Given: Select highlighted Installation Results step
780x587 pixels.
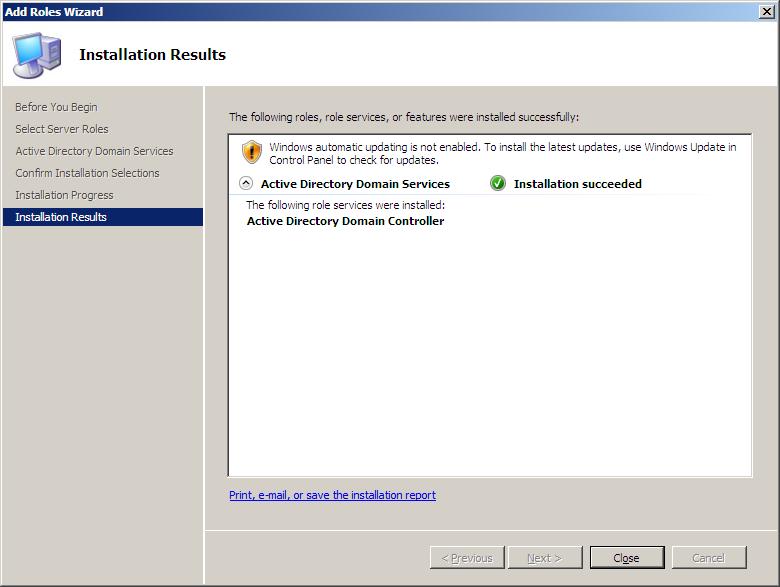Looking at the screenshot, I should [x=103, y=217].
